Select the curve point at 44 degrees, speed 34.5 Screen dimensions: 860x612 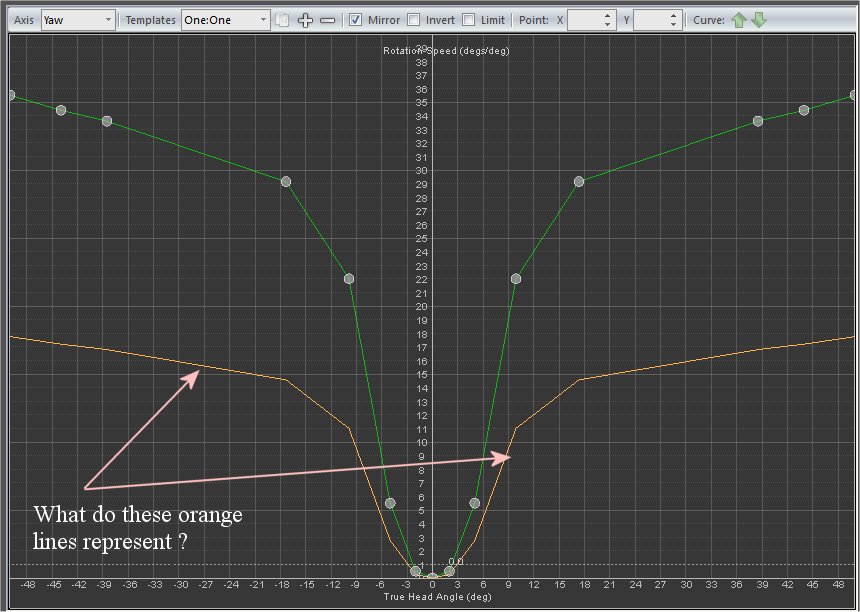pos(804,110)
